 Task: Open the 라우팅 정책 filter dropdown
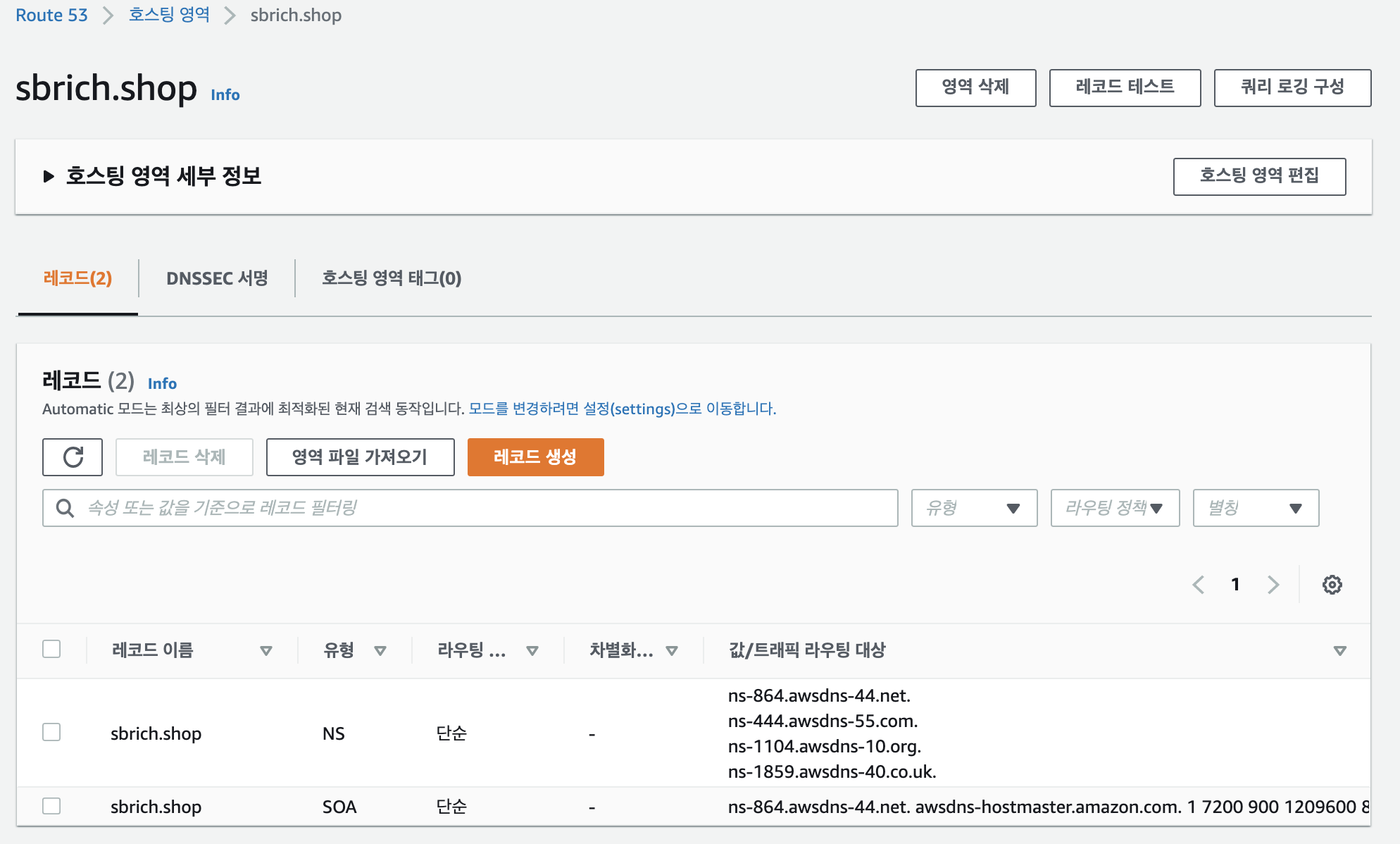click(x=1115, y=508)
